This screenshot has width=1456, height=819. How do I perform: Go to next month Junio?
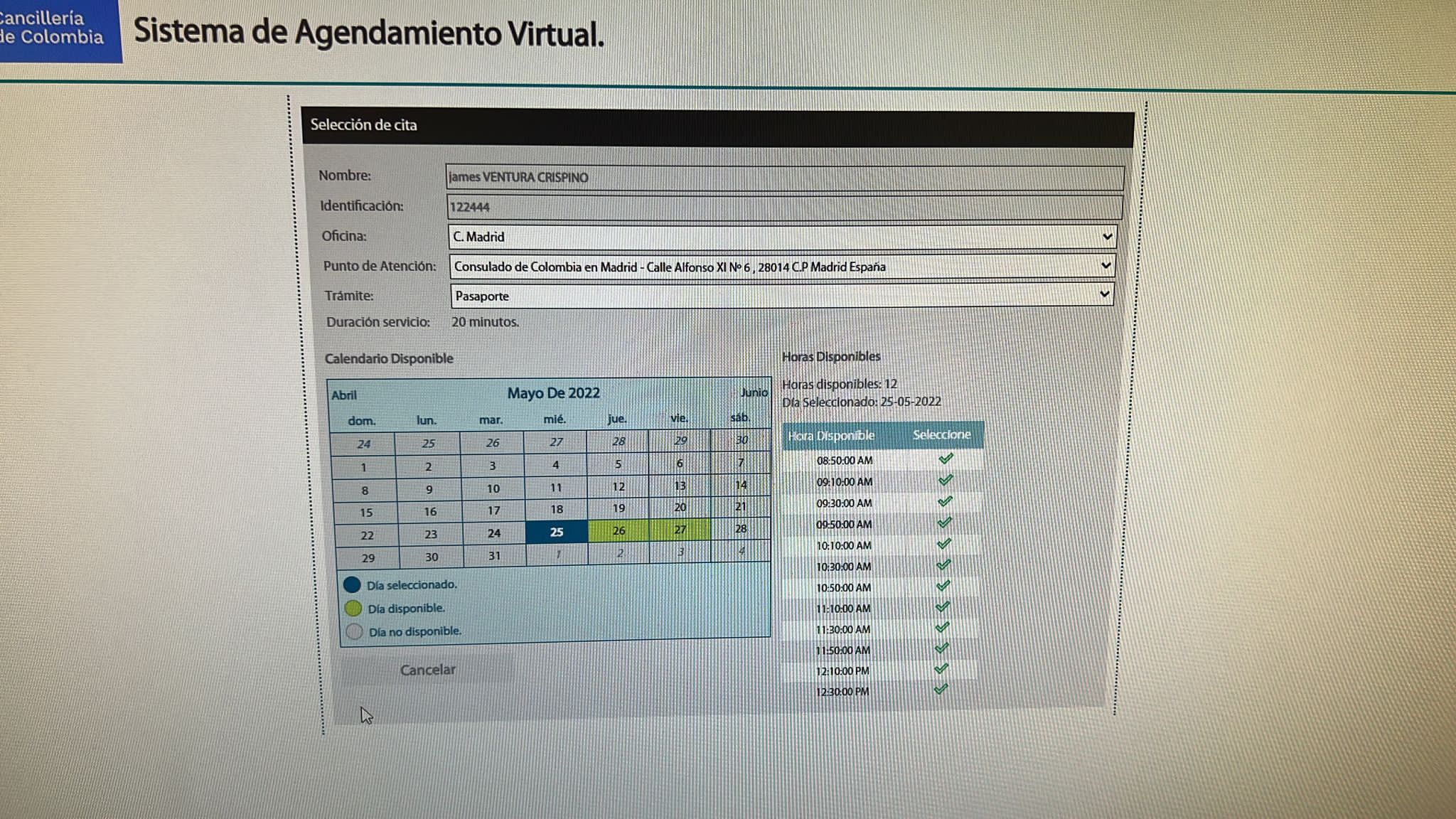[x=754, y=392]
